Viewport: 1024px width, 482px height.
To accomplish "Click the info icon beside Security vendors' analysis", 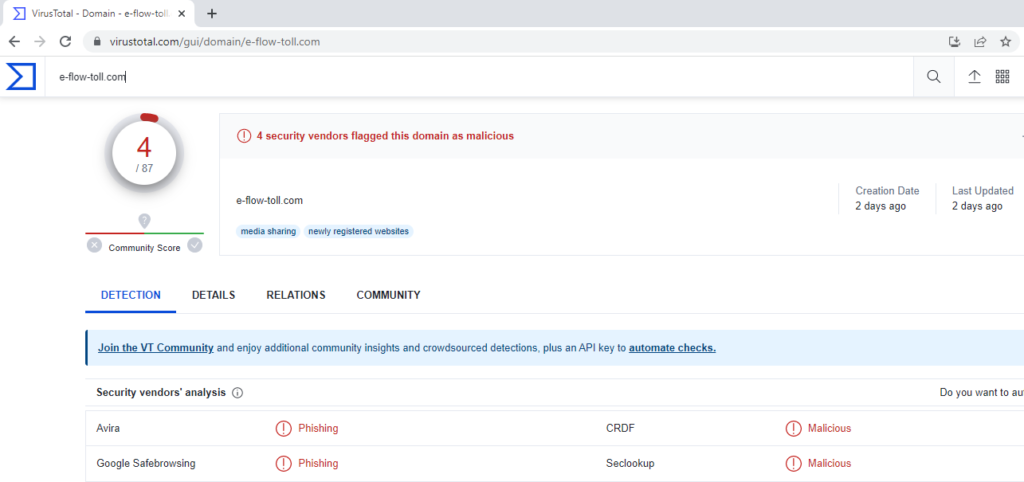I will click(238, 393).
